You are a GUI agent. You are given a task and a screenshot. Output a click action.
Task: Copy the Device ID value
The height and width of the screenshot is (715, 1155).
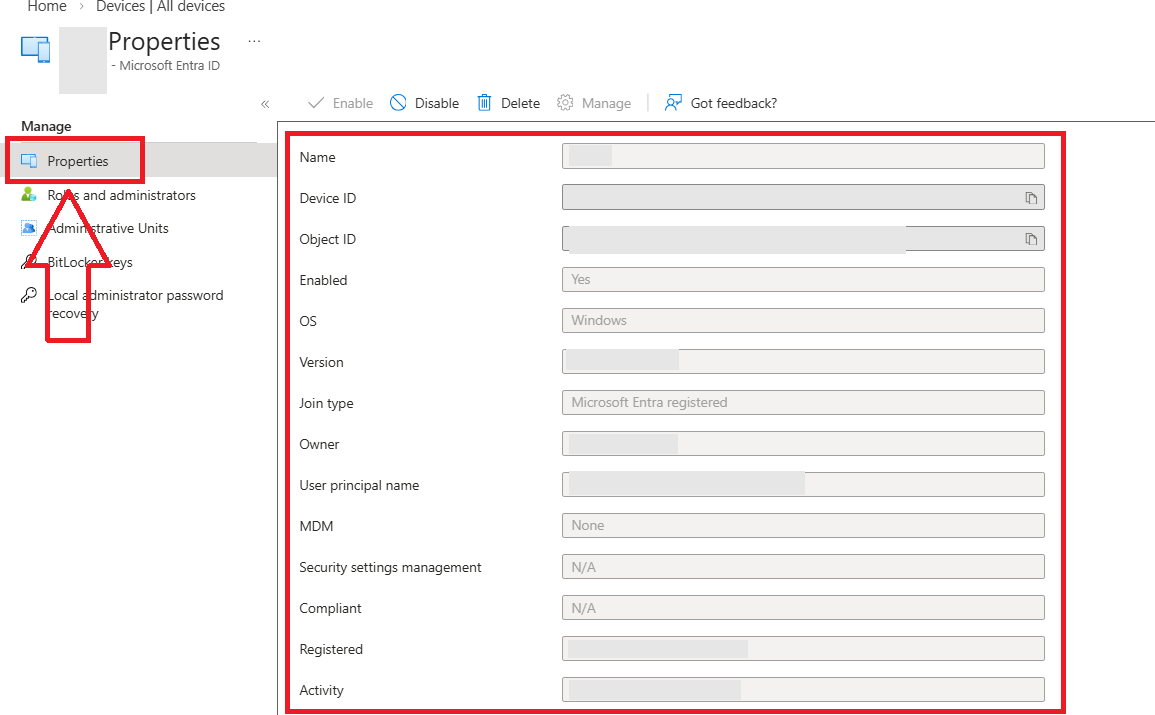pos(1031,198)
